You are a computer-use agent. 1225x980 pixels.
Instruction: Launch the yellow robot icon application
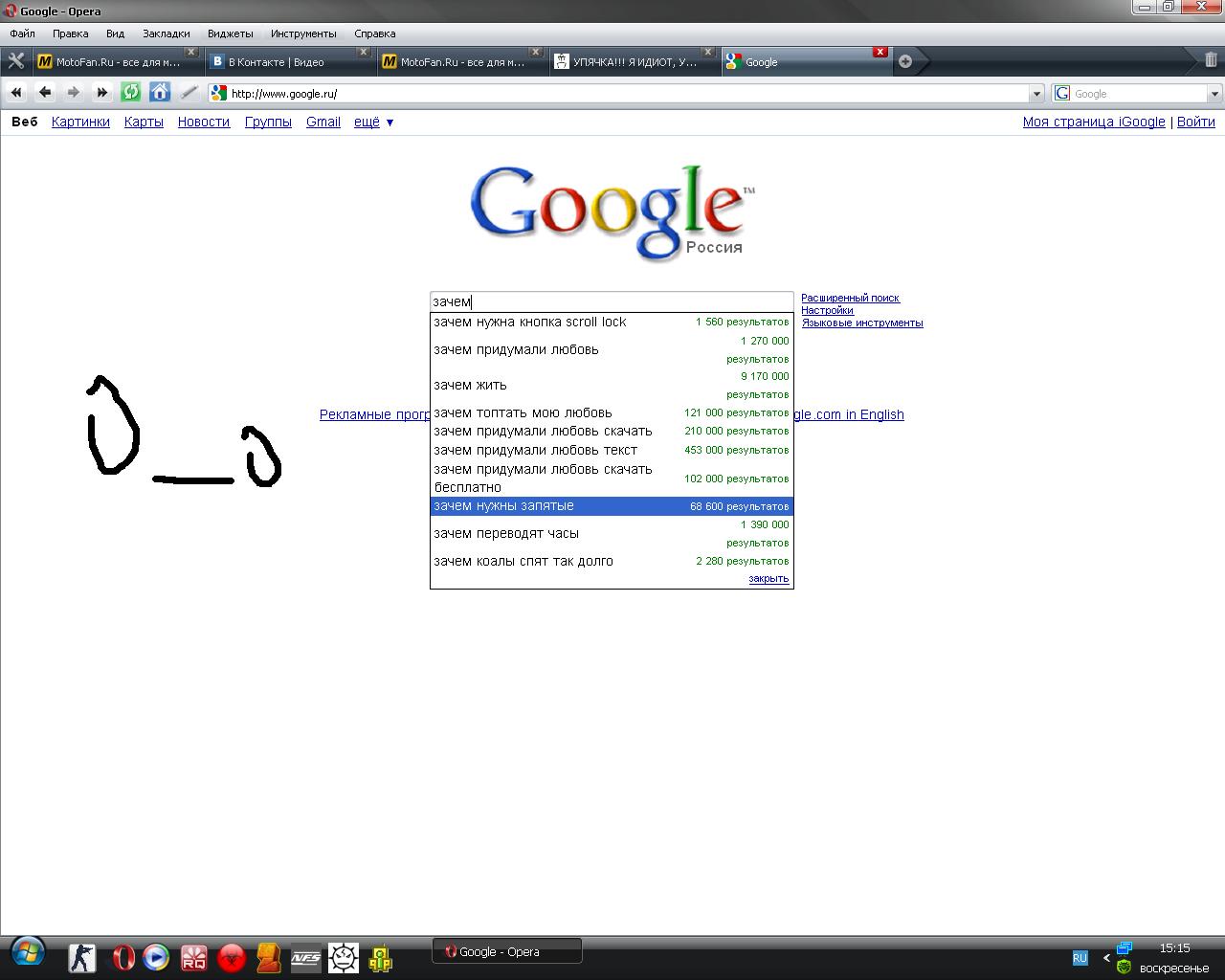tap(380, 957)
